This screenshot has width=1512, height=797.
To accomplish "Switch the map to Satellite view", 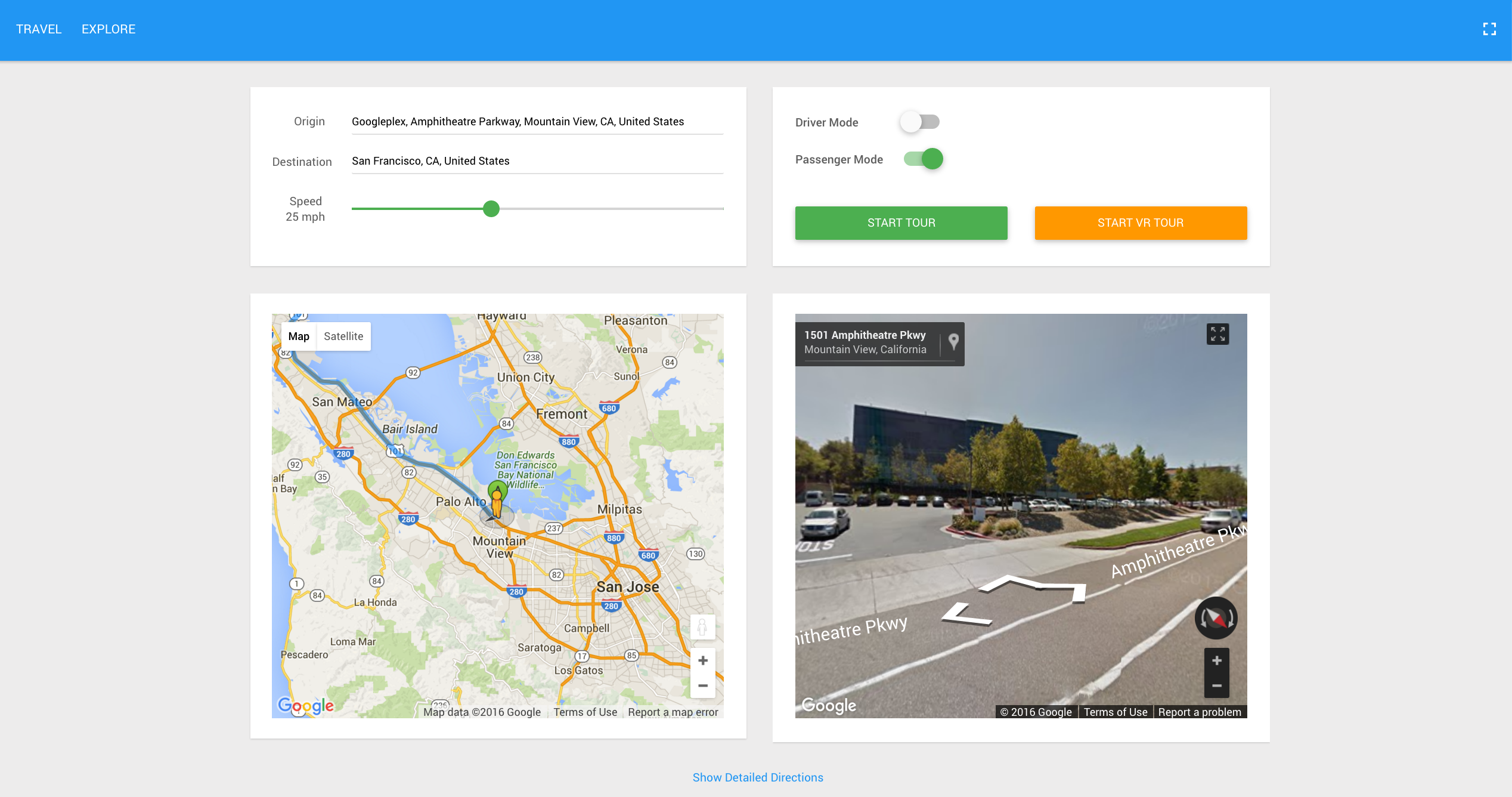I will pyautogui.click(x=343, y=336).
